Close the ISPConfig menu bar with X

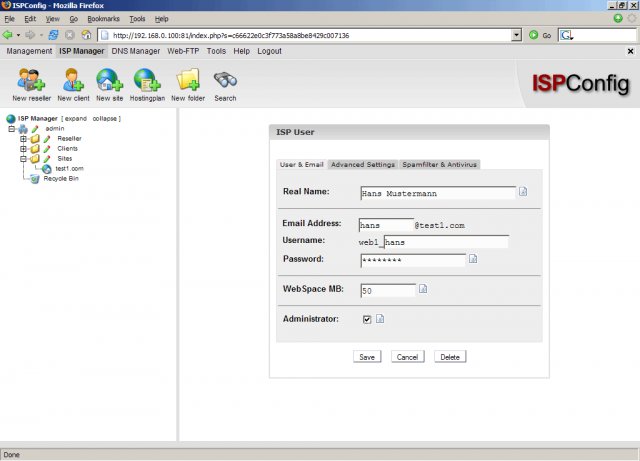[630, 51]
